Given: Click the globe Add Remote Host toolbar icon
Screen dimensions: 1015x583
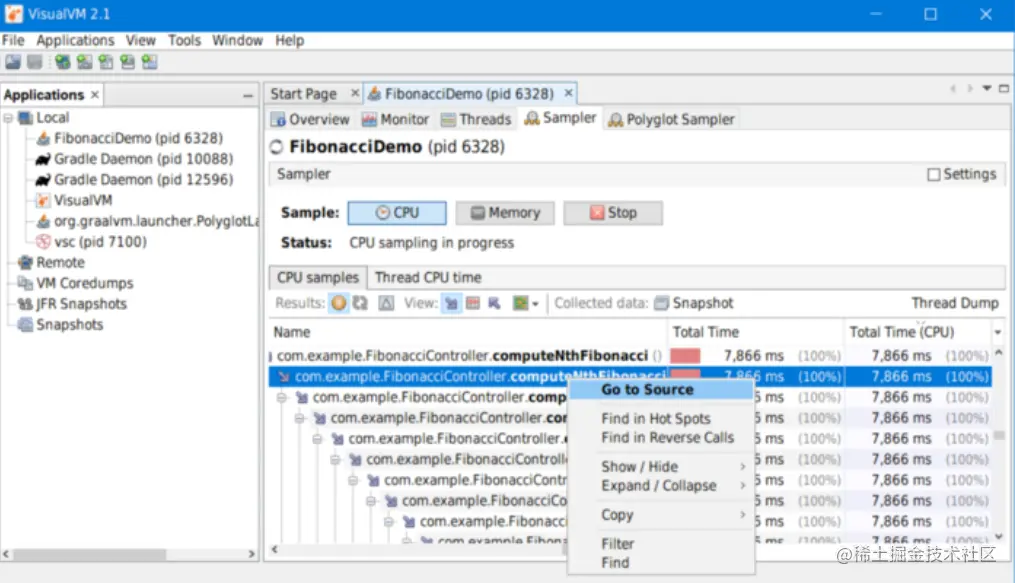Looking at the screenshot, I should (63, 62).
